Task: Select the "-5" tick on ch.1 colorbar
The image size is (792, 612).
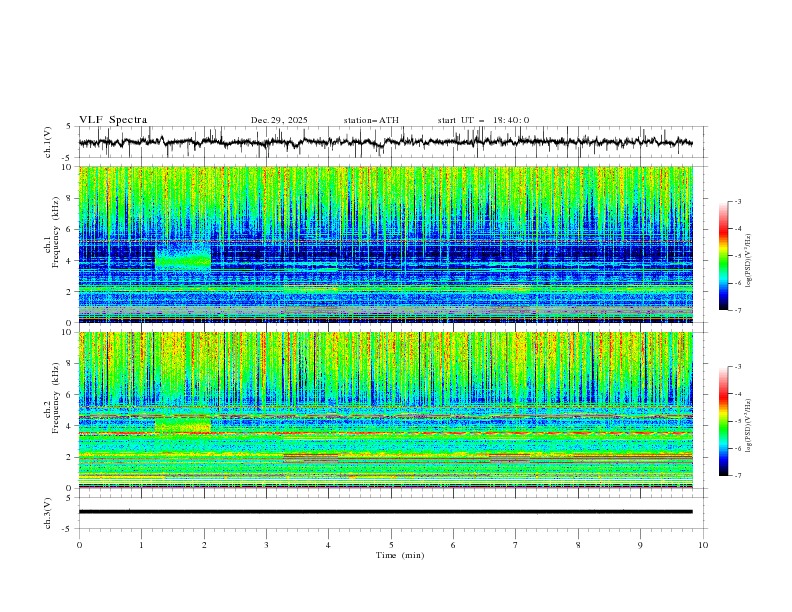Action: (737, 256)
